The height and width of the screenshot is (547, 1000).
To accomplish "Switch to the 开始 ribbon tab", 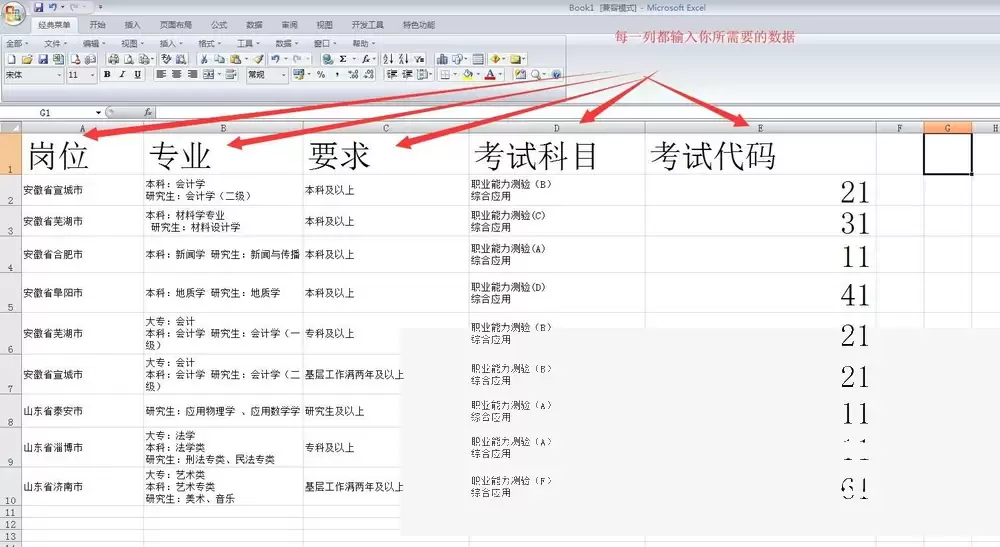I will (97, 25).
